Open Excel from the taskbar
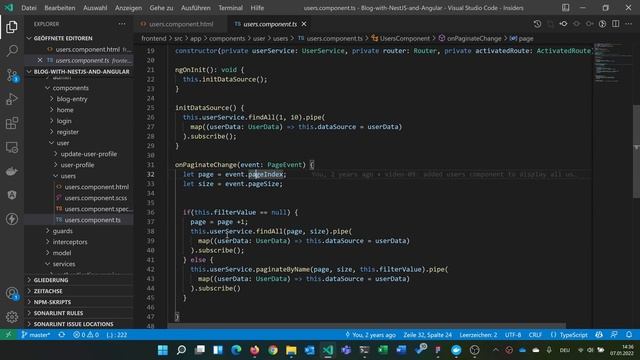The image size is (640, 360). pyautogui.click(x=382, y=350)
